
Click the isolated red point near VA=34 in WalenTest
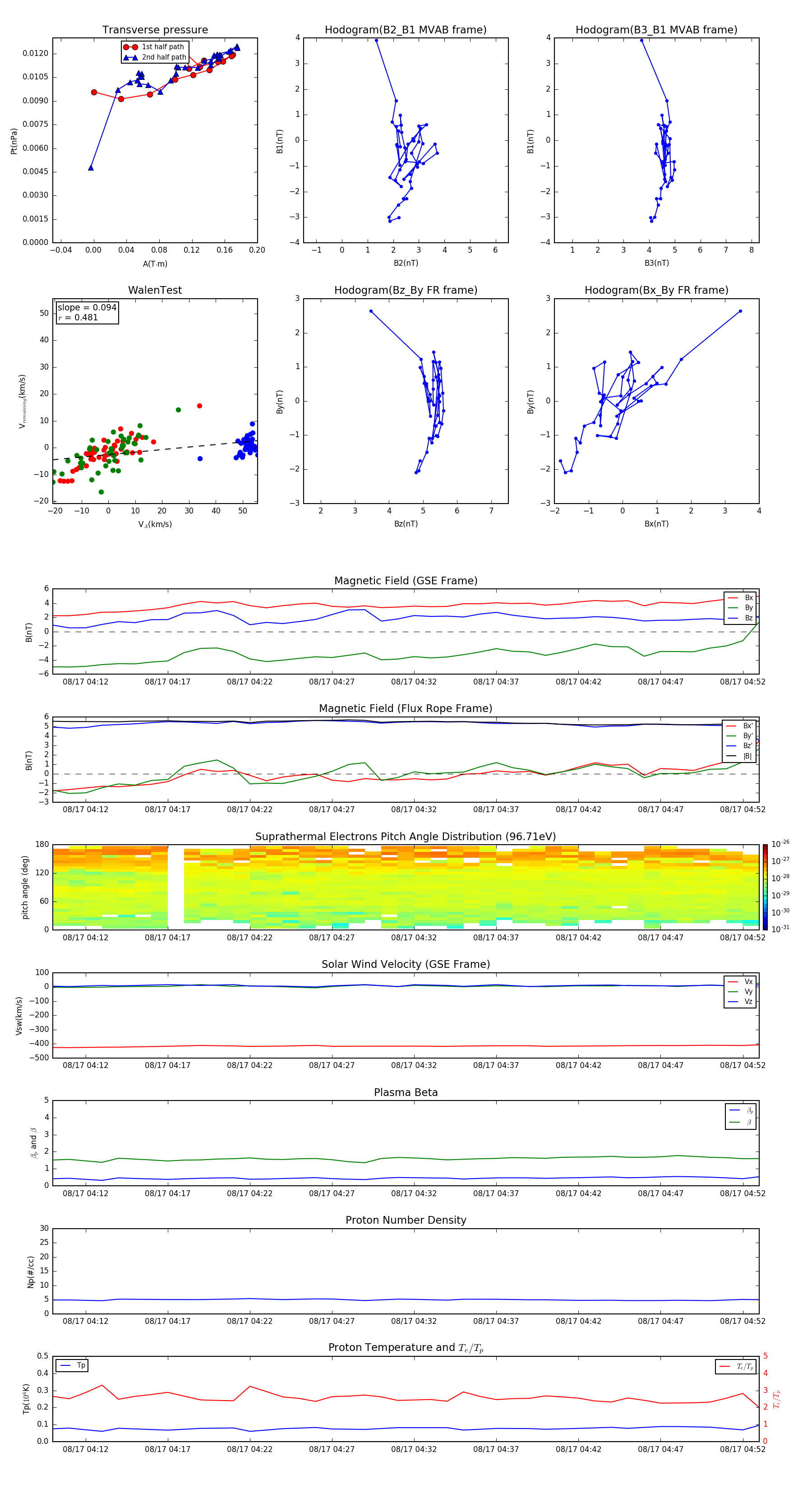[199, 406]
